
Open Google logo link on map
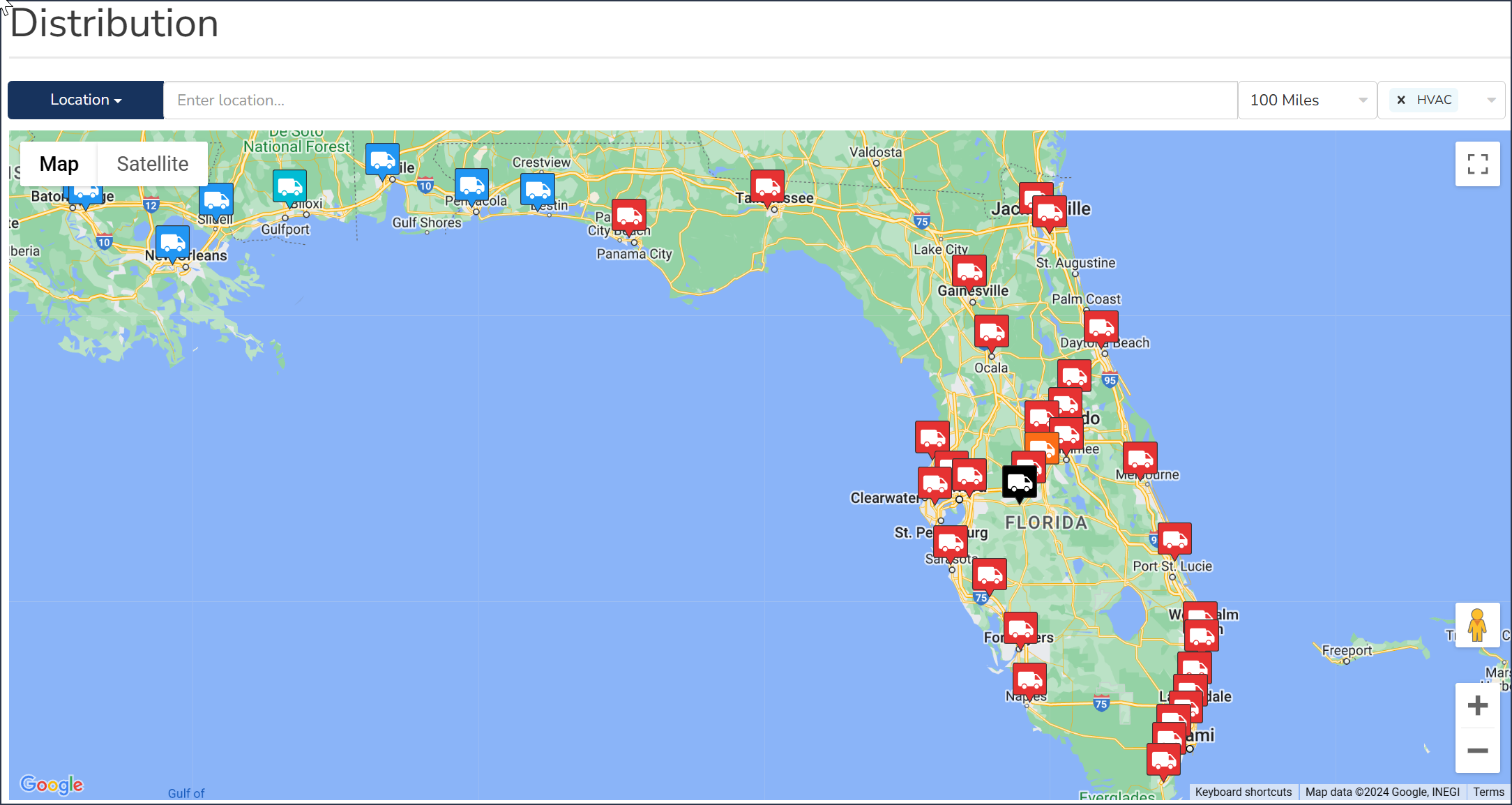click(52, 785)
